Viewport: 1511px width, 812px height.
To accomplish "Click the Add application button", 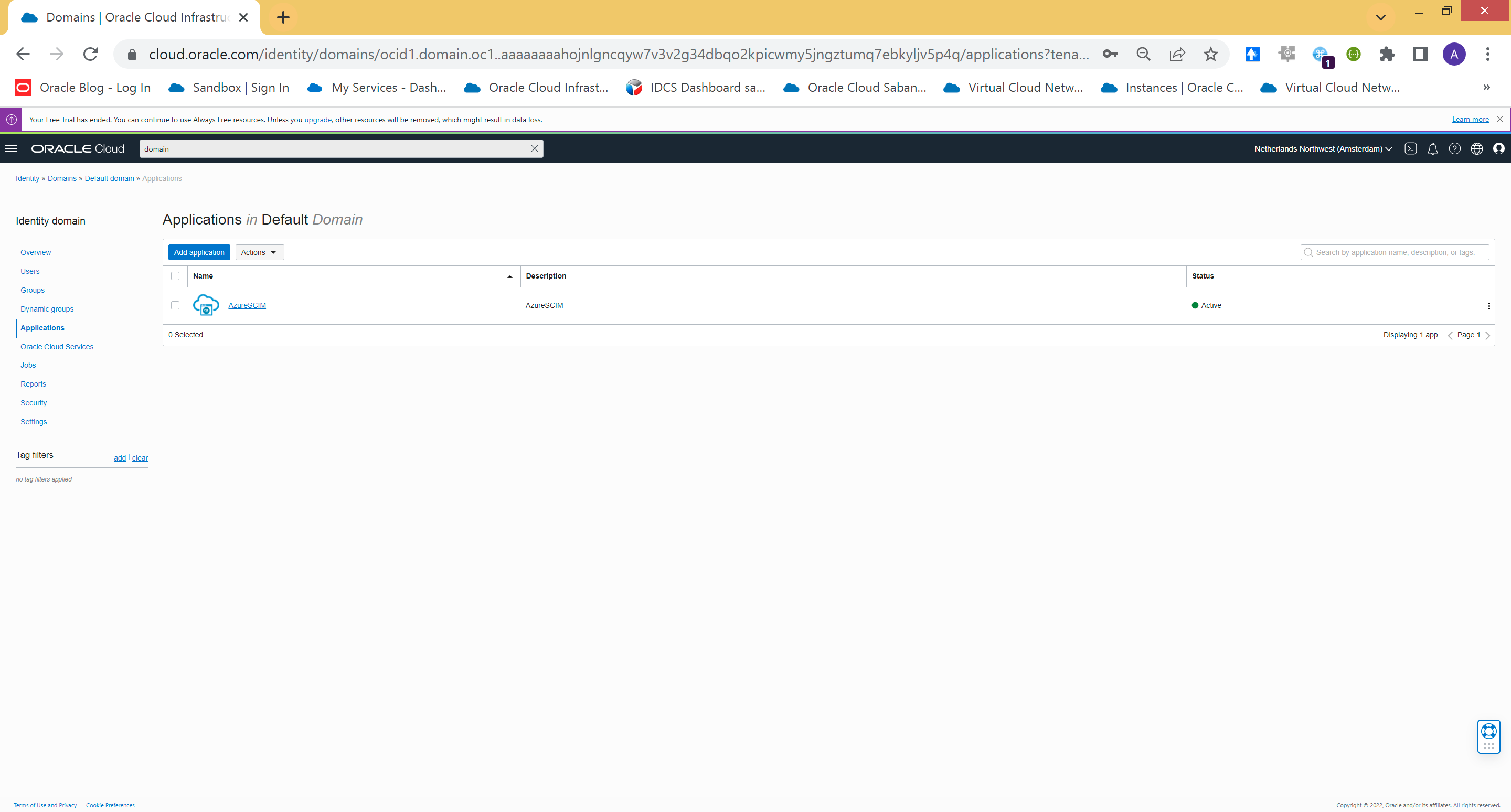I will tap(199, 252).
